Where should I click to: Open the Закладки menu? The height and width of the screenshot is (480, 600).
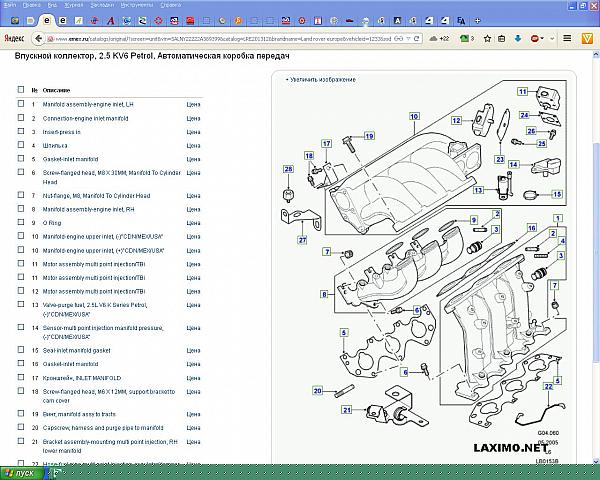(x=102, y=5)
